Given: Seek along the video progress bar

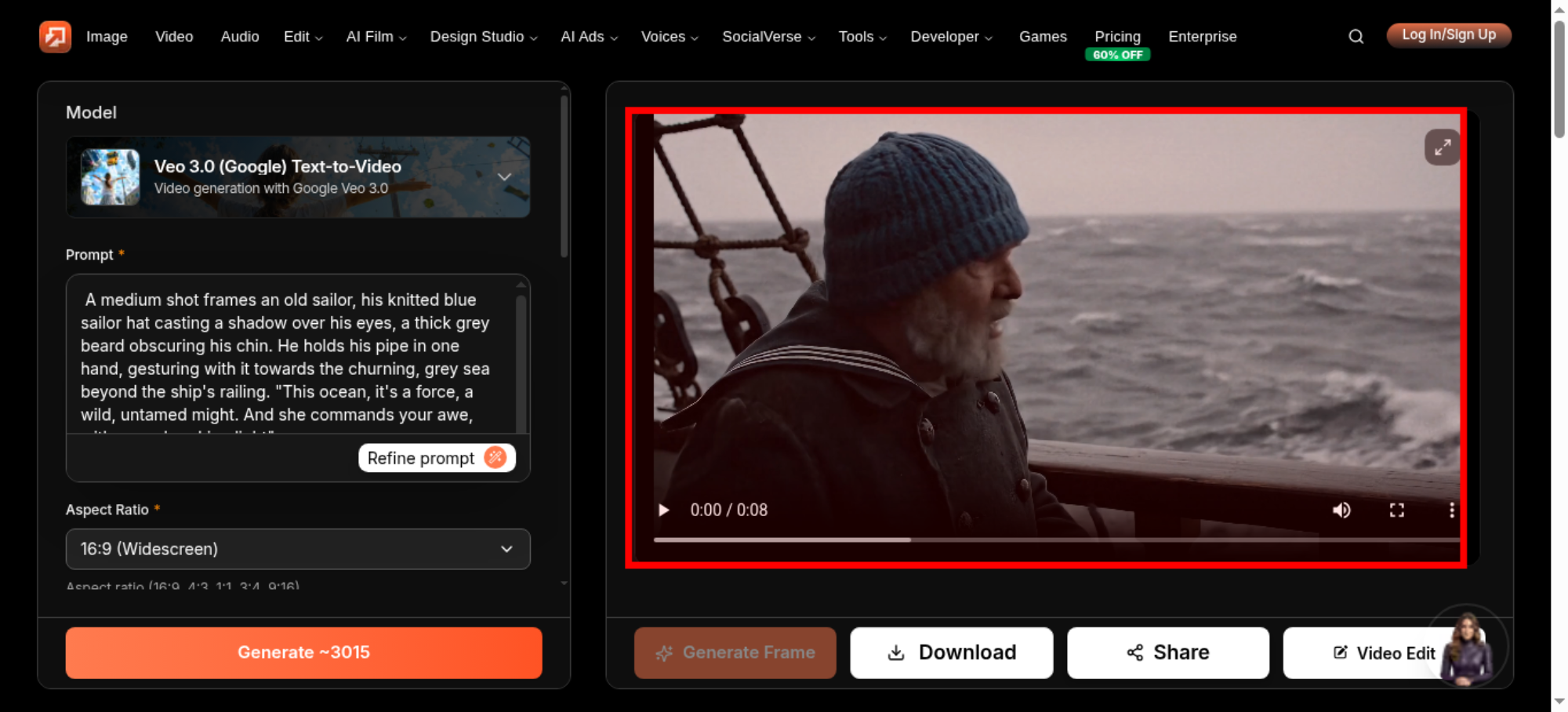Looking at the screenshot, I should pyautogui.click(x=1056, y=539).
